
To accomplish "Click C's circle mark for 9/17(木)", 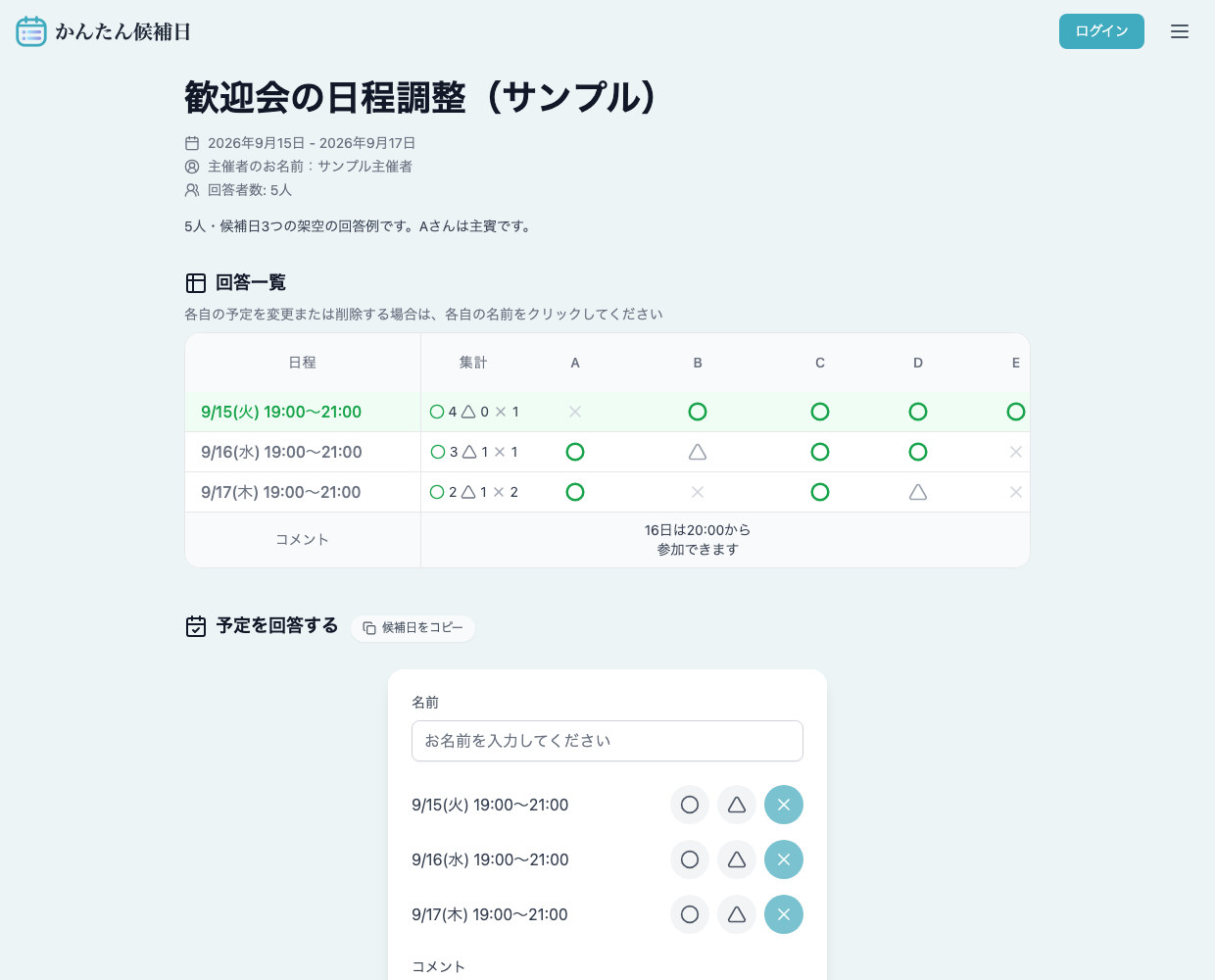I will (820, 492).
